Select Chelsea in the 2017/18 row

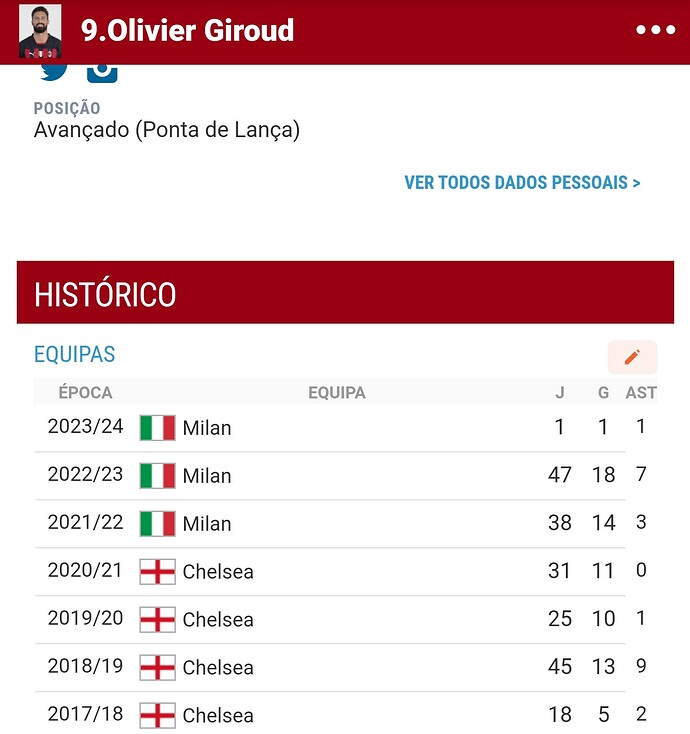coord(218,715)
